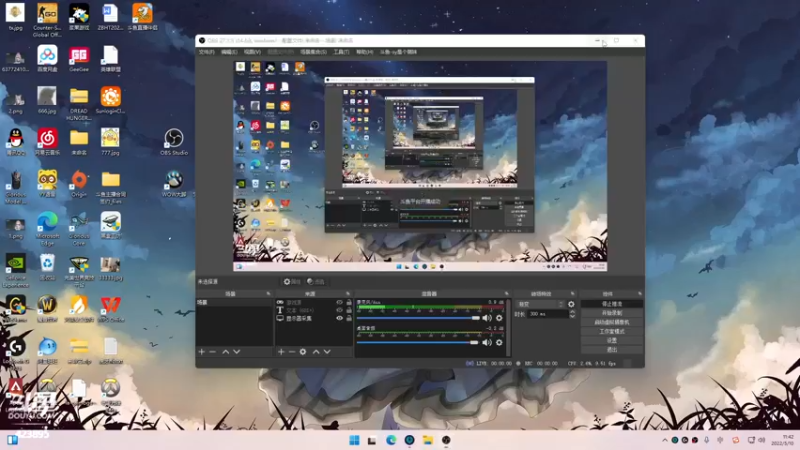This screenshot has height=450, width=800.
Task: Open 网易云音乐 desktop icon
Action: pos(47,142)
